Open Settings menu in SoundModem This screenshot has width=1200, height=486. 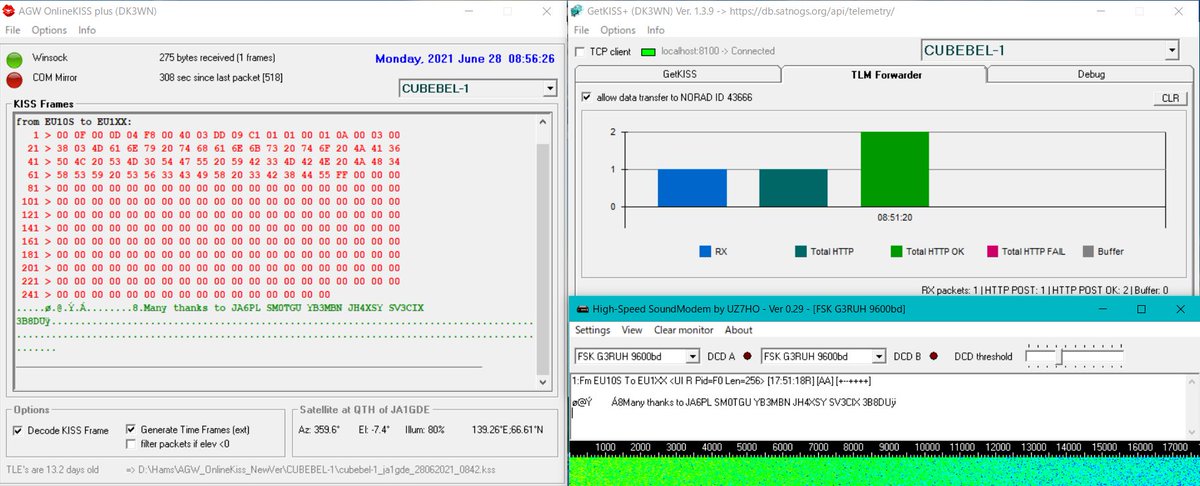[592, 330]
